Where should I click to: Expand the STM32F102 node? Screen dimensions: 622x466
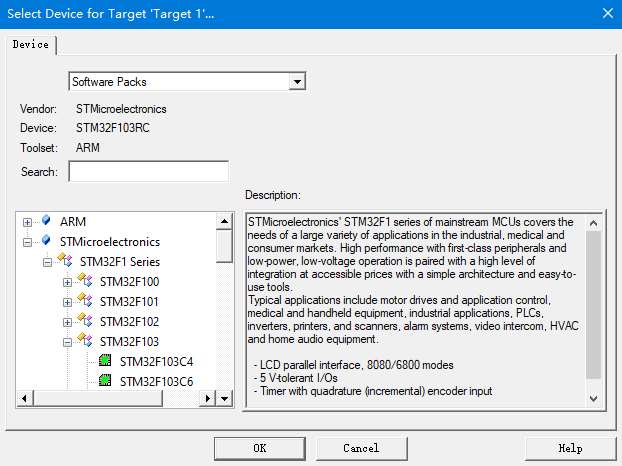[67, 322]
